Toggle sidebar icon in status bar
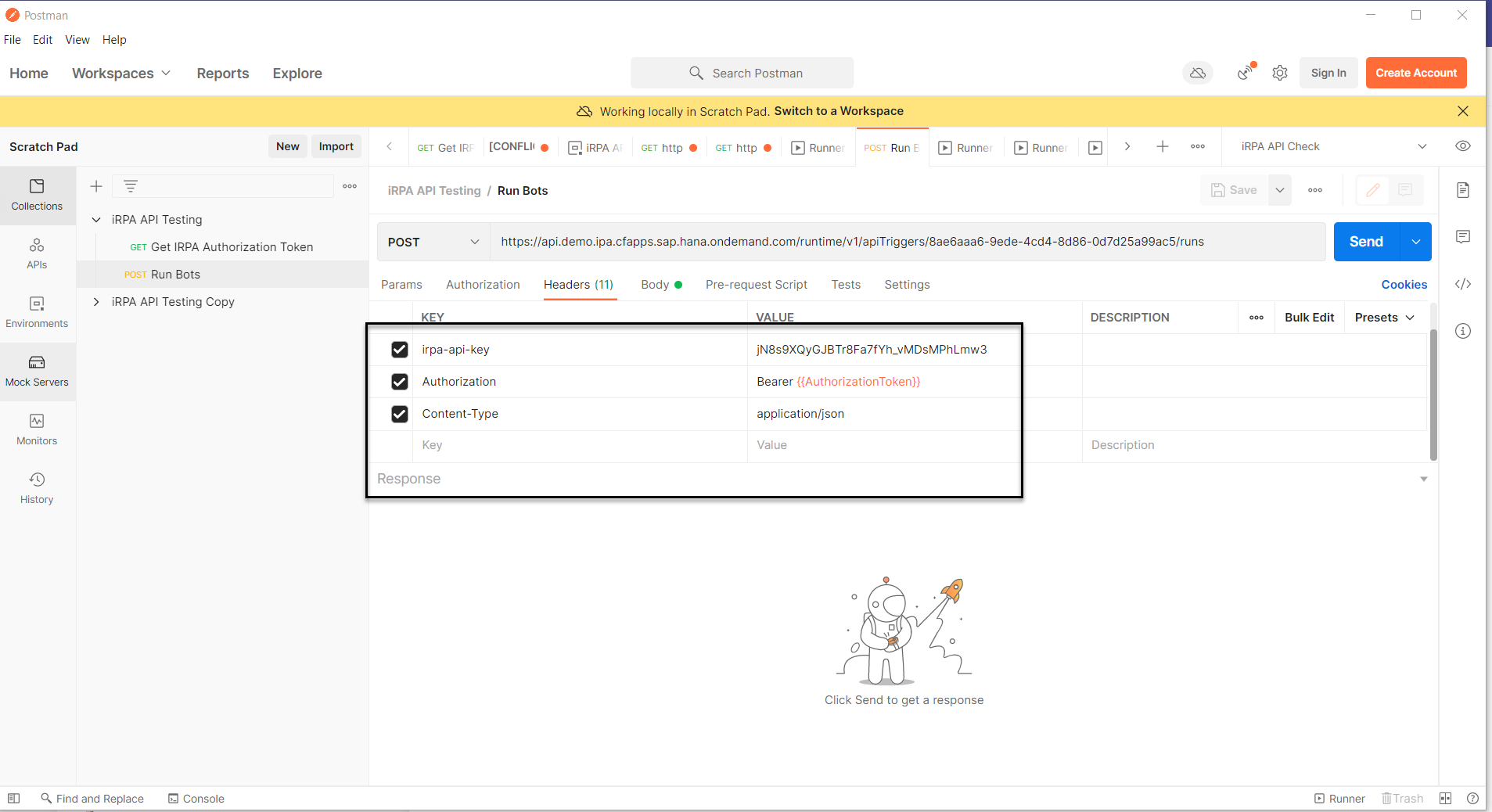Viewport: 1492px width, 812px height. pyautogui.click(x=13, y=799)
